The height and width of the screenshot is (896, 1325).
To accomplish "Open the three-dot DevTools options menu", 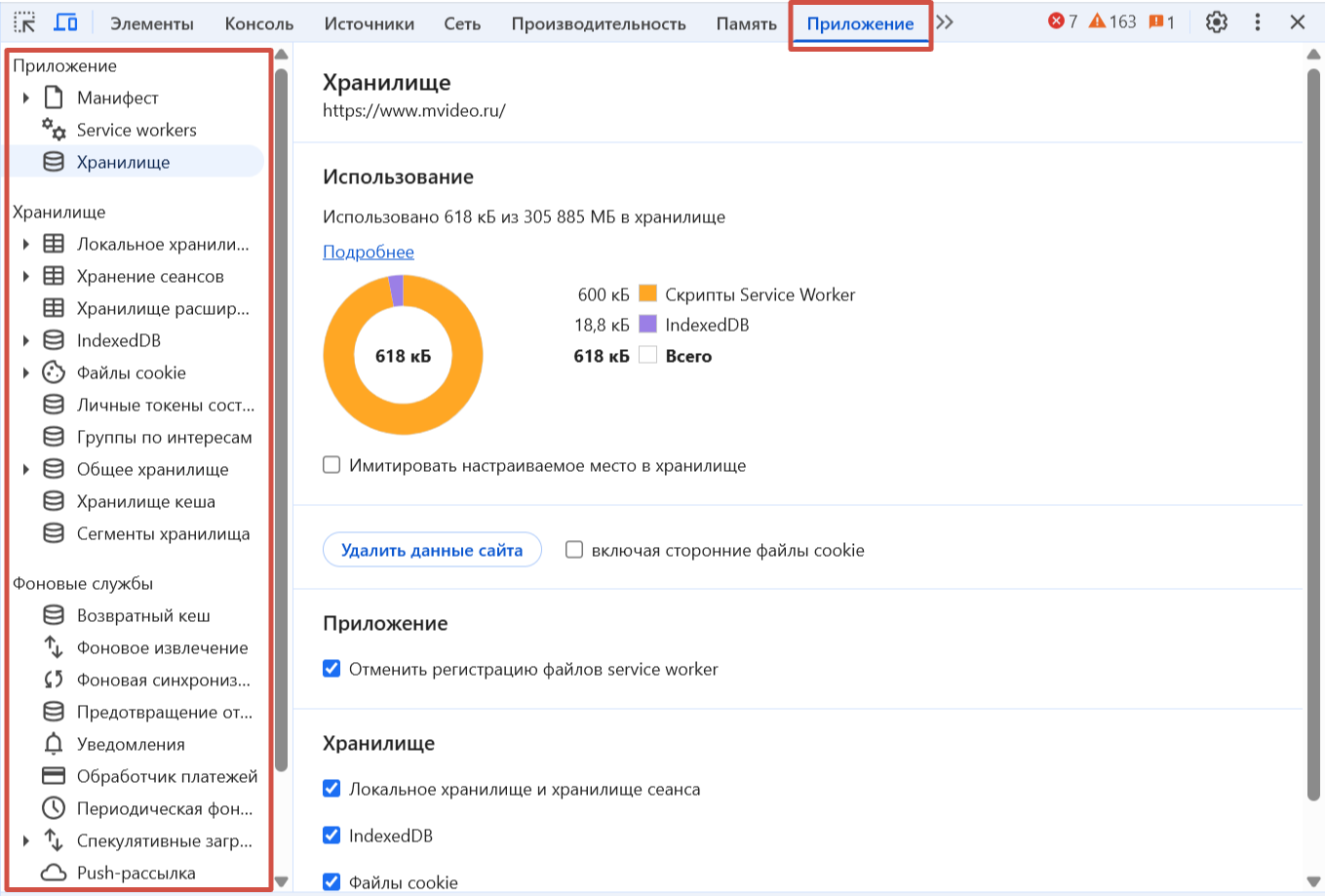I will pos(1257,22).
